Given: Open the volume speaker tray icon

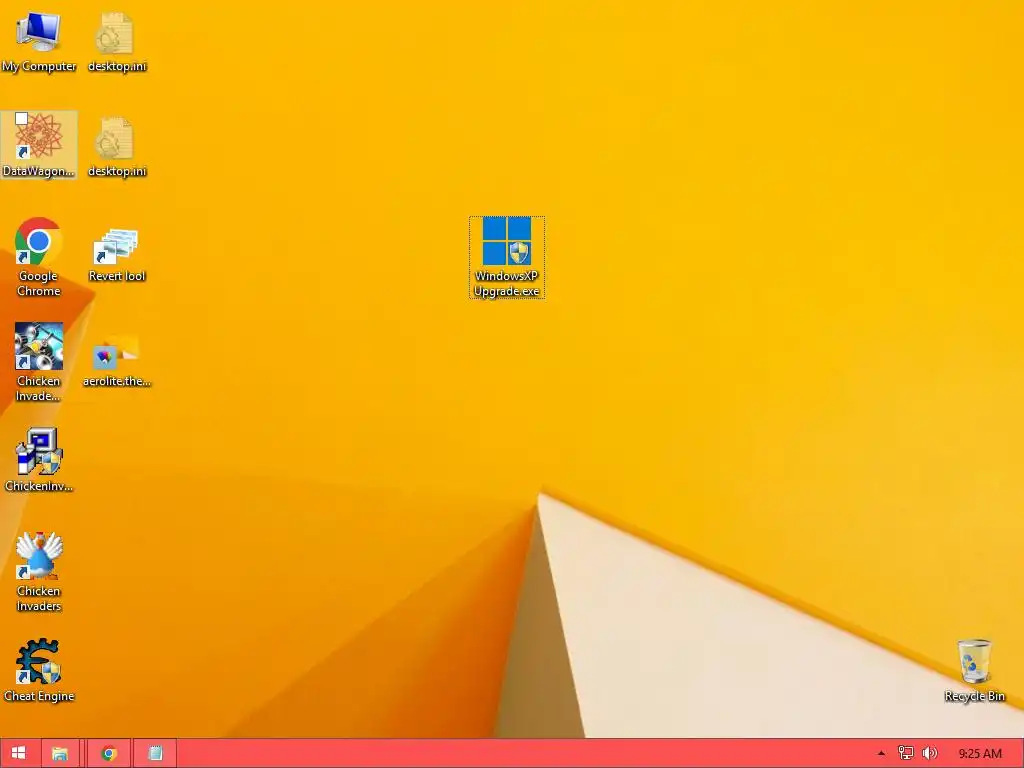Looking at the screenshot, I should pos(930,754).
